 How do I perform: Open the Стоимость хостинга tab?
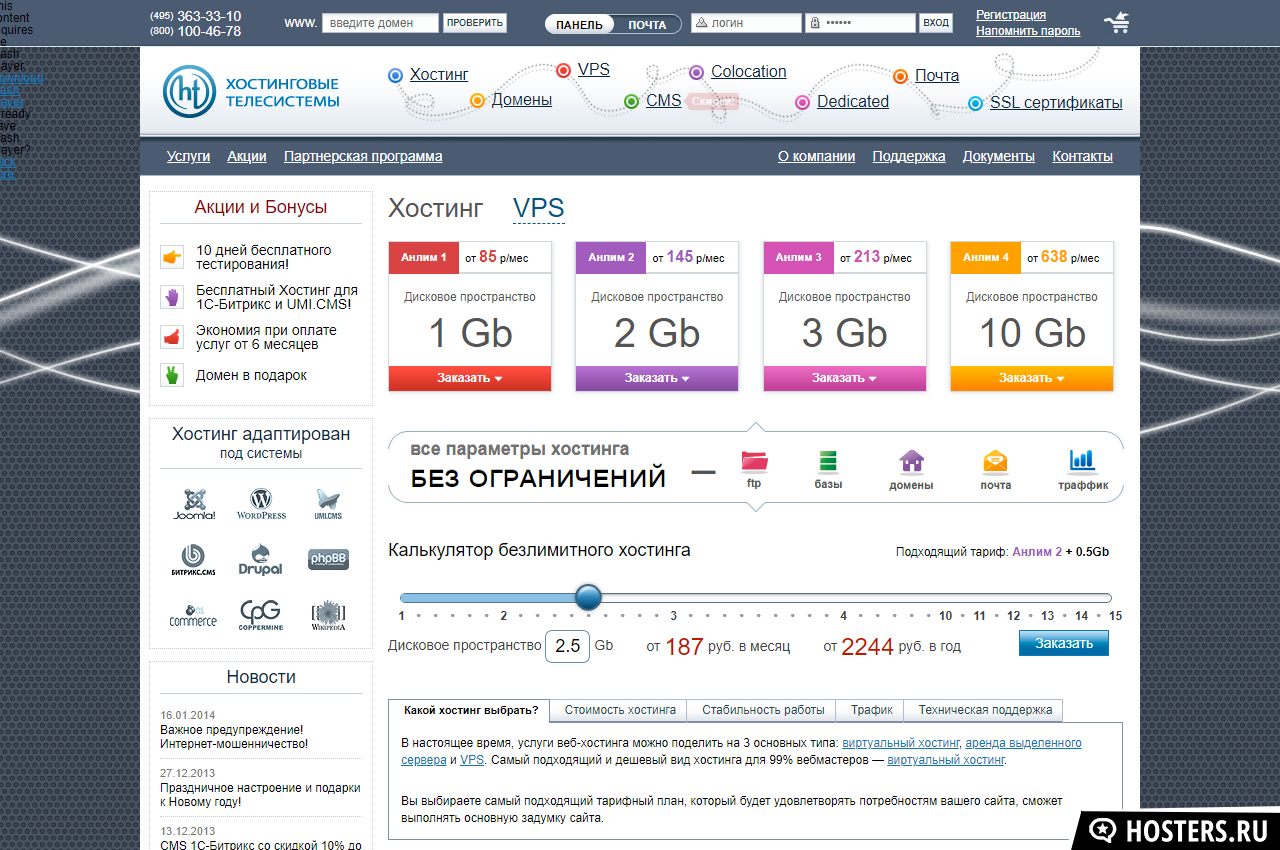[x=620, y=710]
